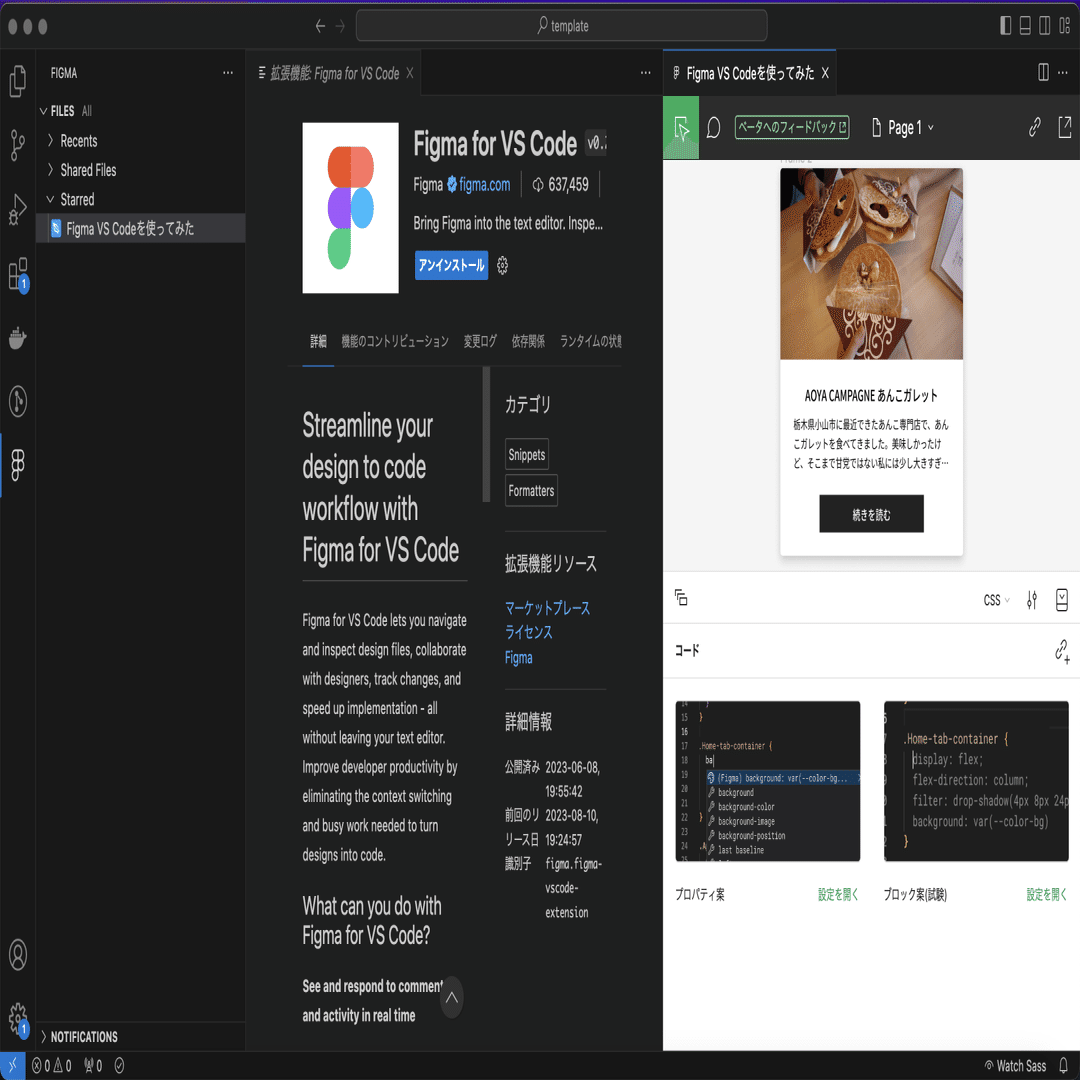
Task: Click the food photo in the design
Action: click(871, 264)
